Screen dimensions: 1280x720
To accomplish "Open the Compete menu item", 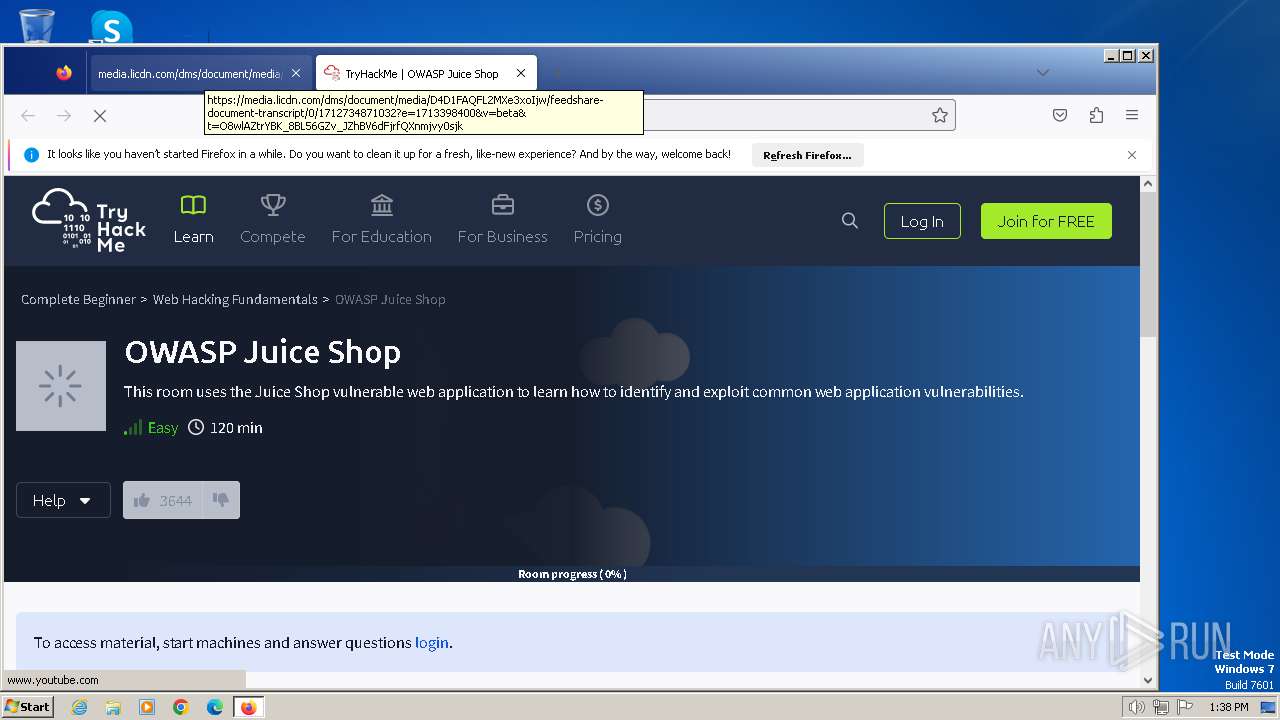I will (x=272, y=220).
